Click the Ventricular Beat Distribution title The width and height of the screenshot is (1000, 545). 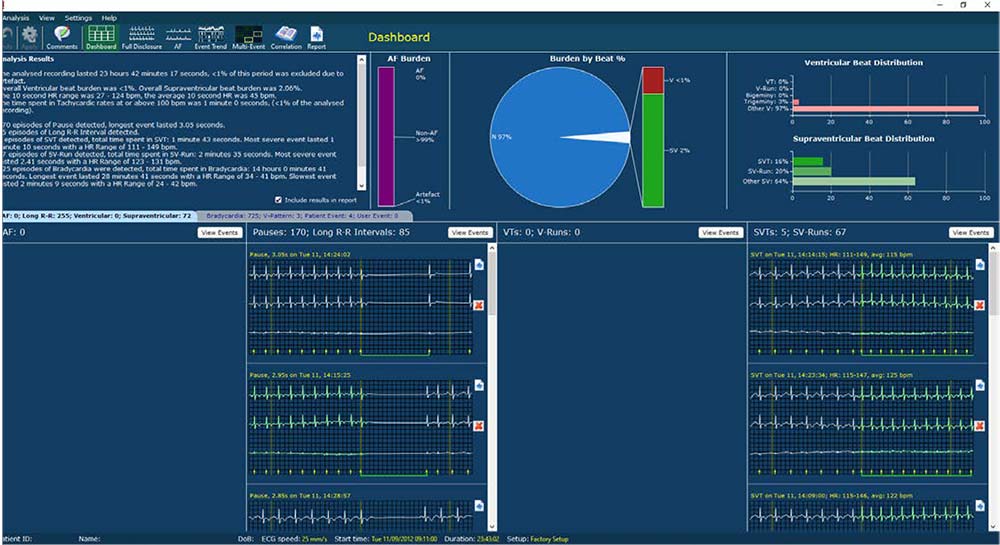[864, 62]
